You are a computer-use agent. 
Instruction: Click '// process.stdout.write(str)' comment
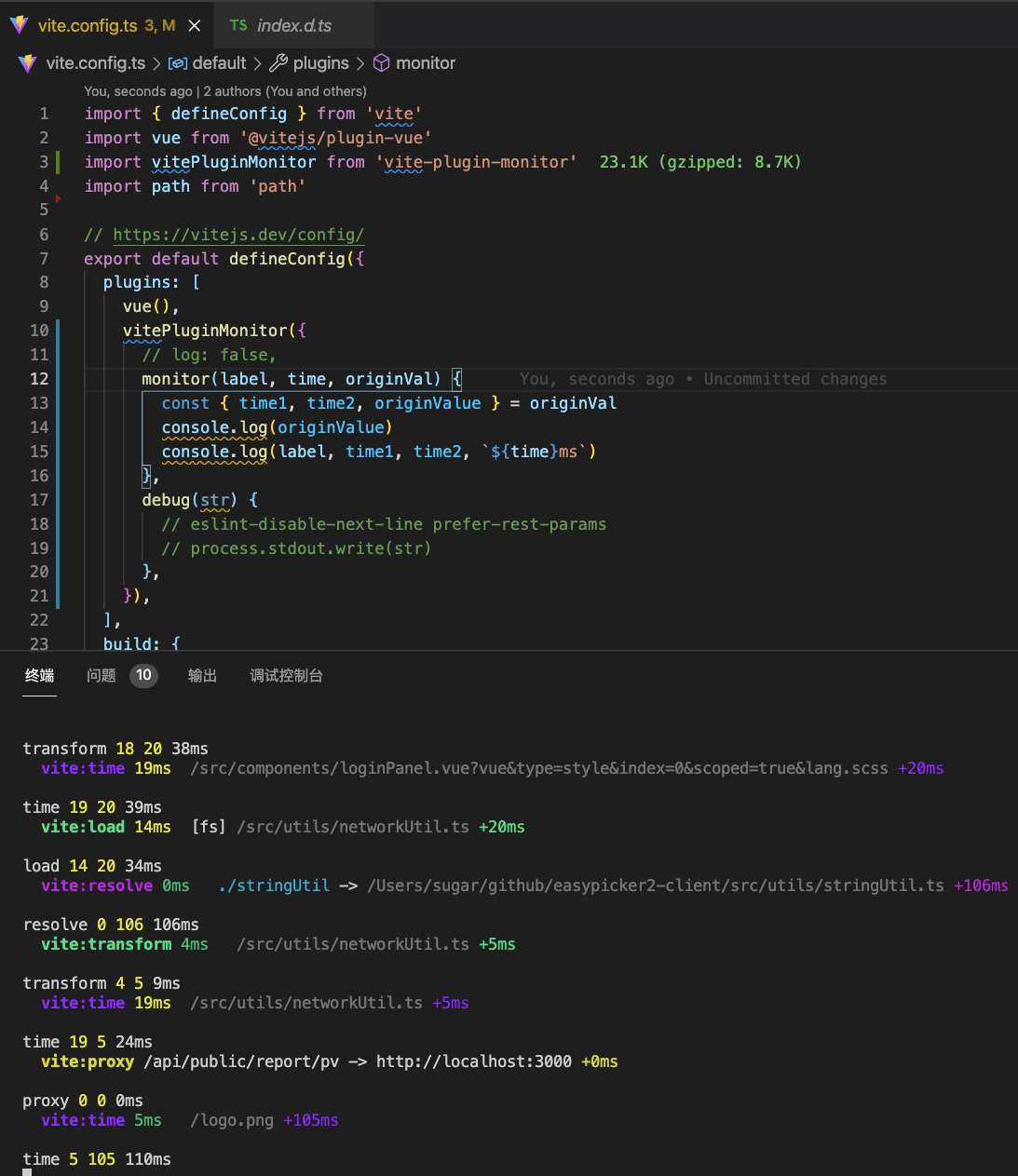pyautogui.click(x=296, y=548)
